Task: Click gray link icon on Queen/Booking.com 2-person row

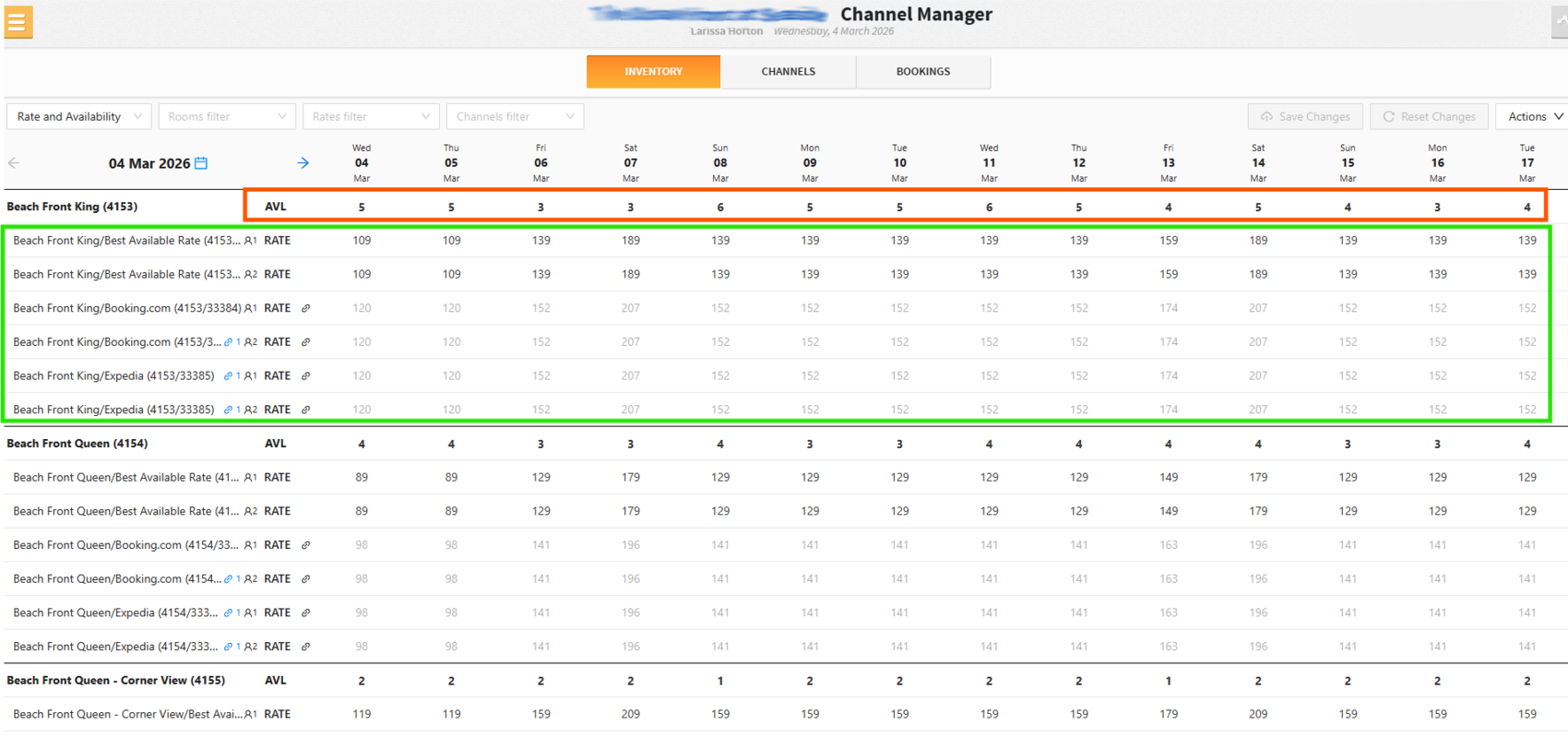Action: tap(306, 579)
